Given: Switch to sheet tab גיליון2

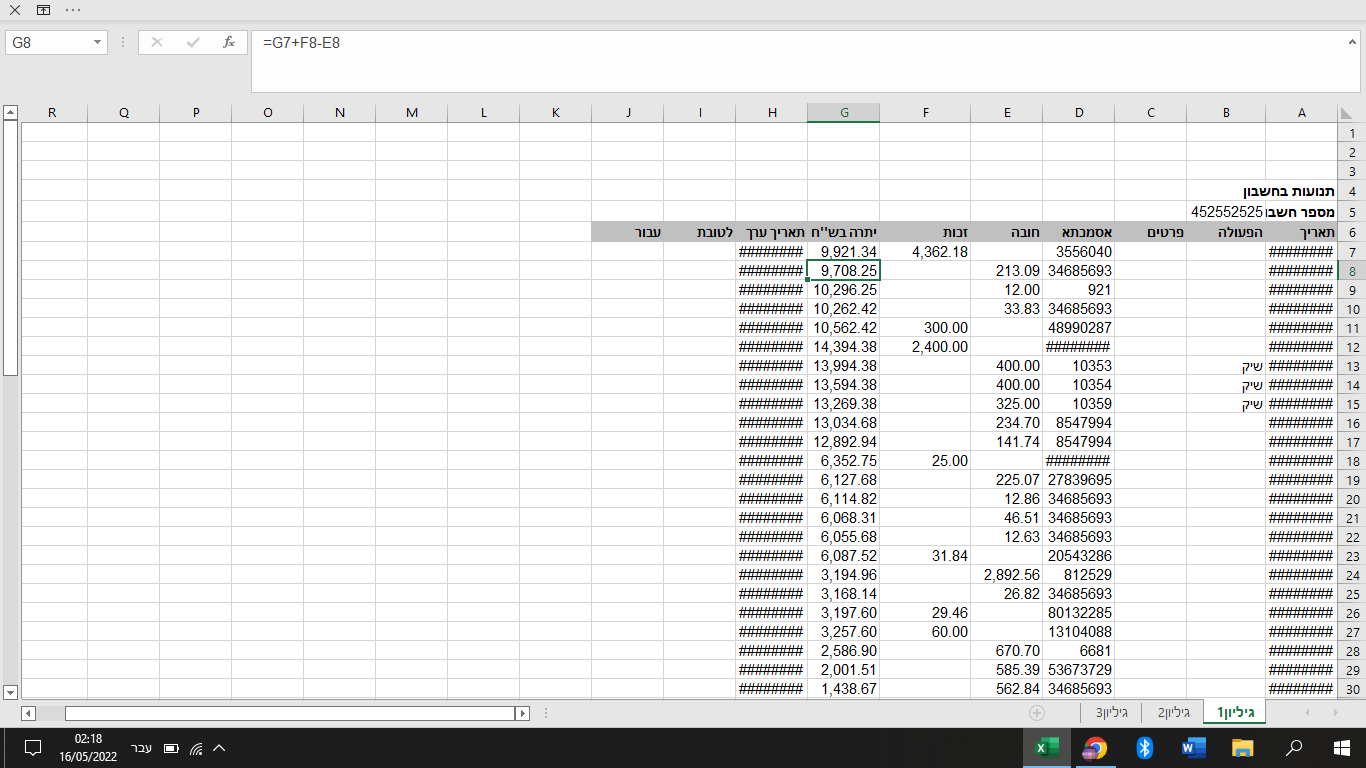Looking at the screenshot, I should [x=1173, y=713].
